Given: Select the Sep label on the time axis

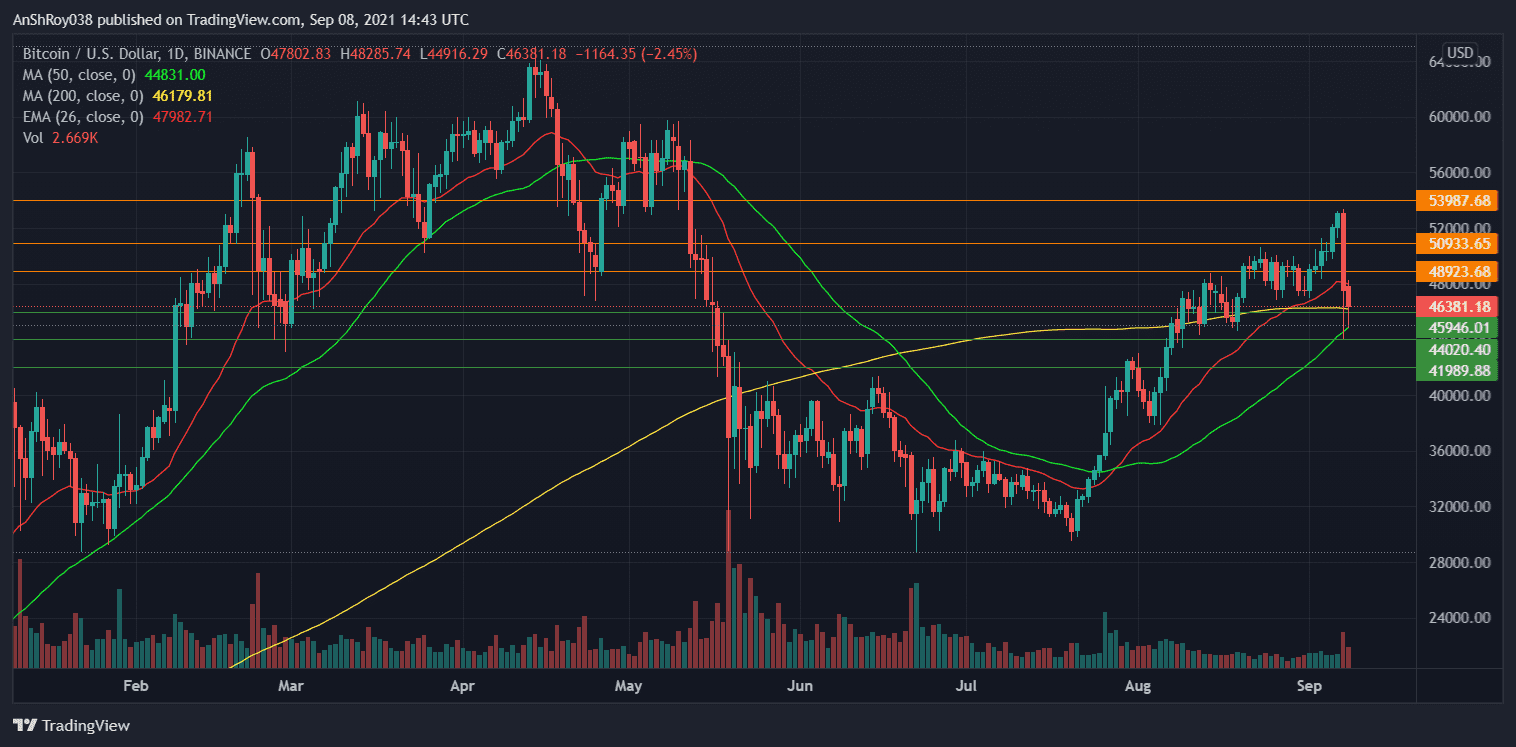Looking at the screenshot, I should click(x=1311, y=686).
